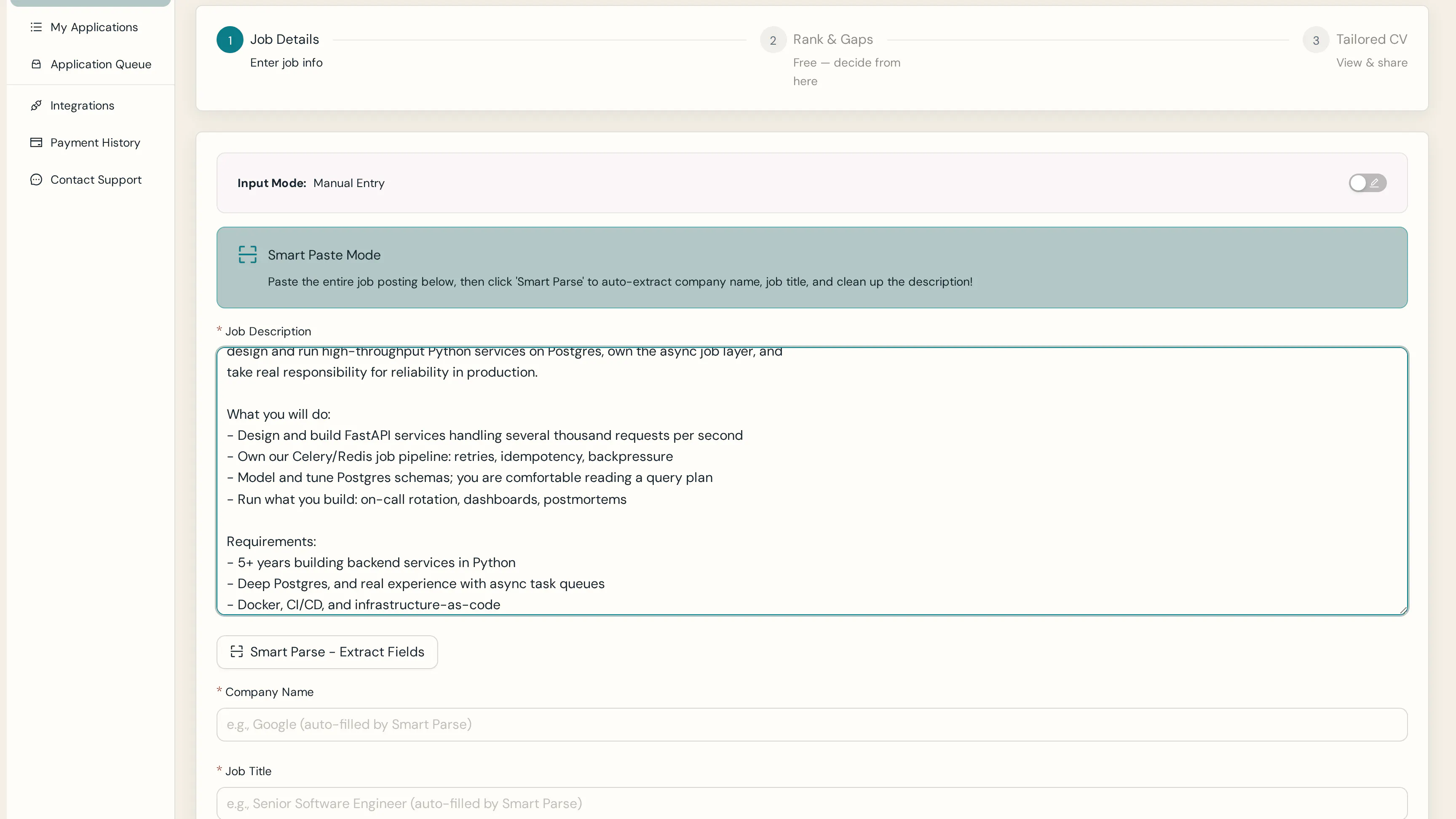1456x819 pixels.
Task: Click the scan icon on Smart Parse button
Action: pyautogui.click(x=237, y=652)
